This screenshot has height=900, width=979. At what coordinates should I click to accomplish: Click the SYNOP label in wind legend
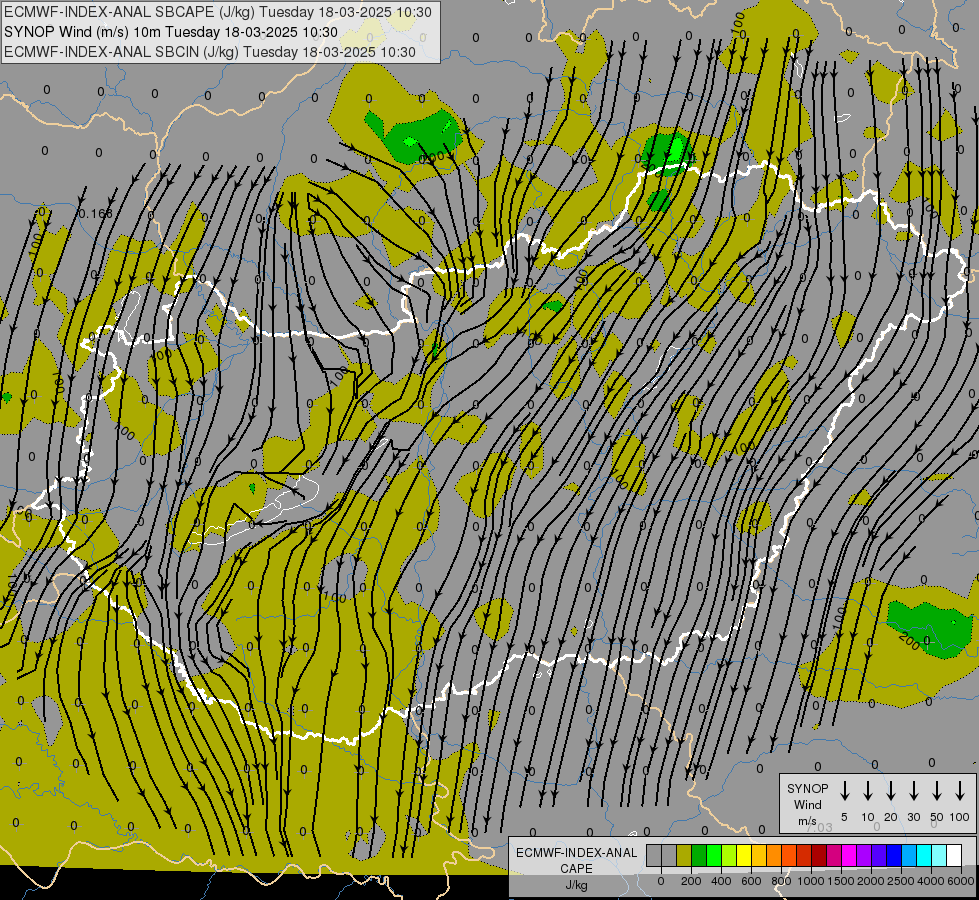(x=807, y=788)
